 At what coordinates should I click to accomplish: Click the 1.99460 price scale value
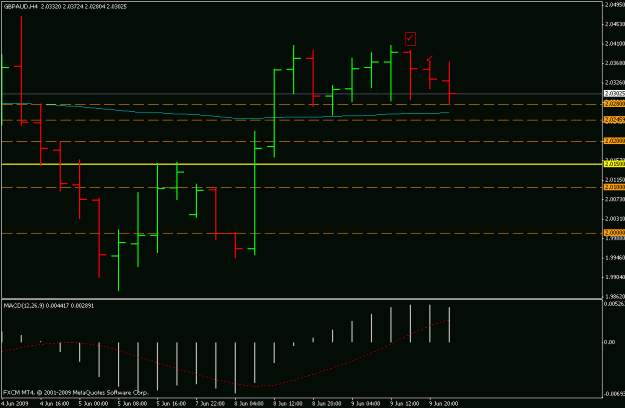615,258
